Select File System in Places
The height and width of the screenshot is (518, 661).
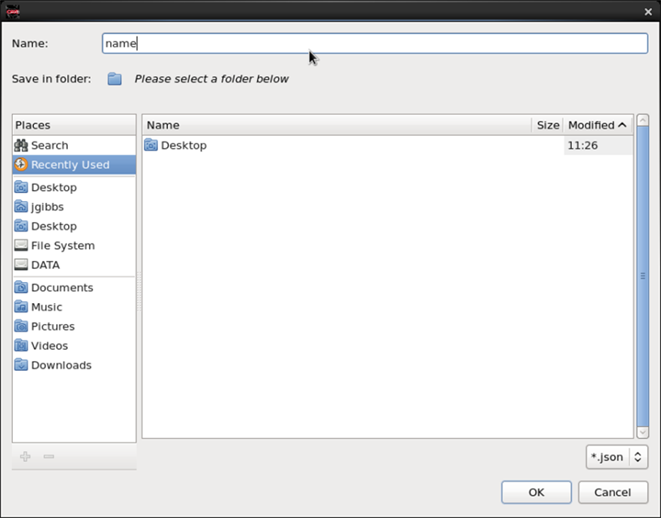(74, 245)
